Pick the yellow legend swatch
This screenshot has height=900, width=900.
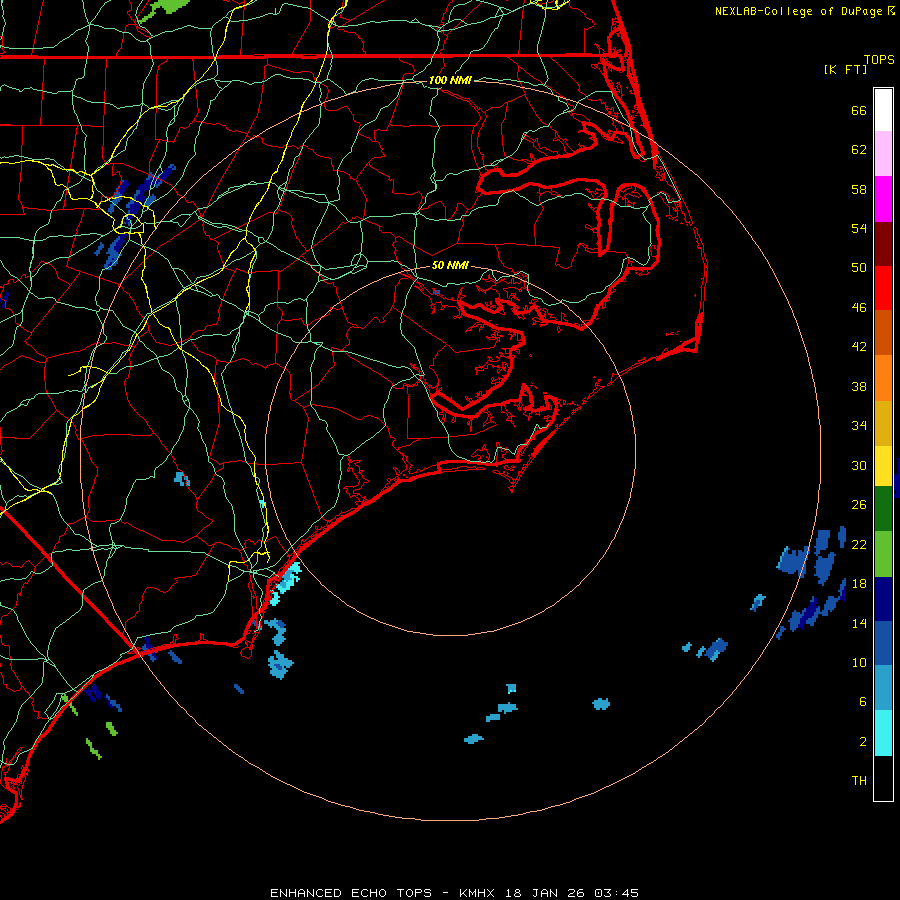[883, 466]
